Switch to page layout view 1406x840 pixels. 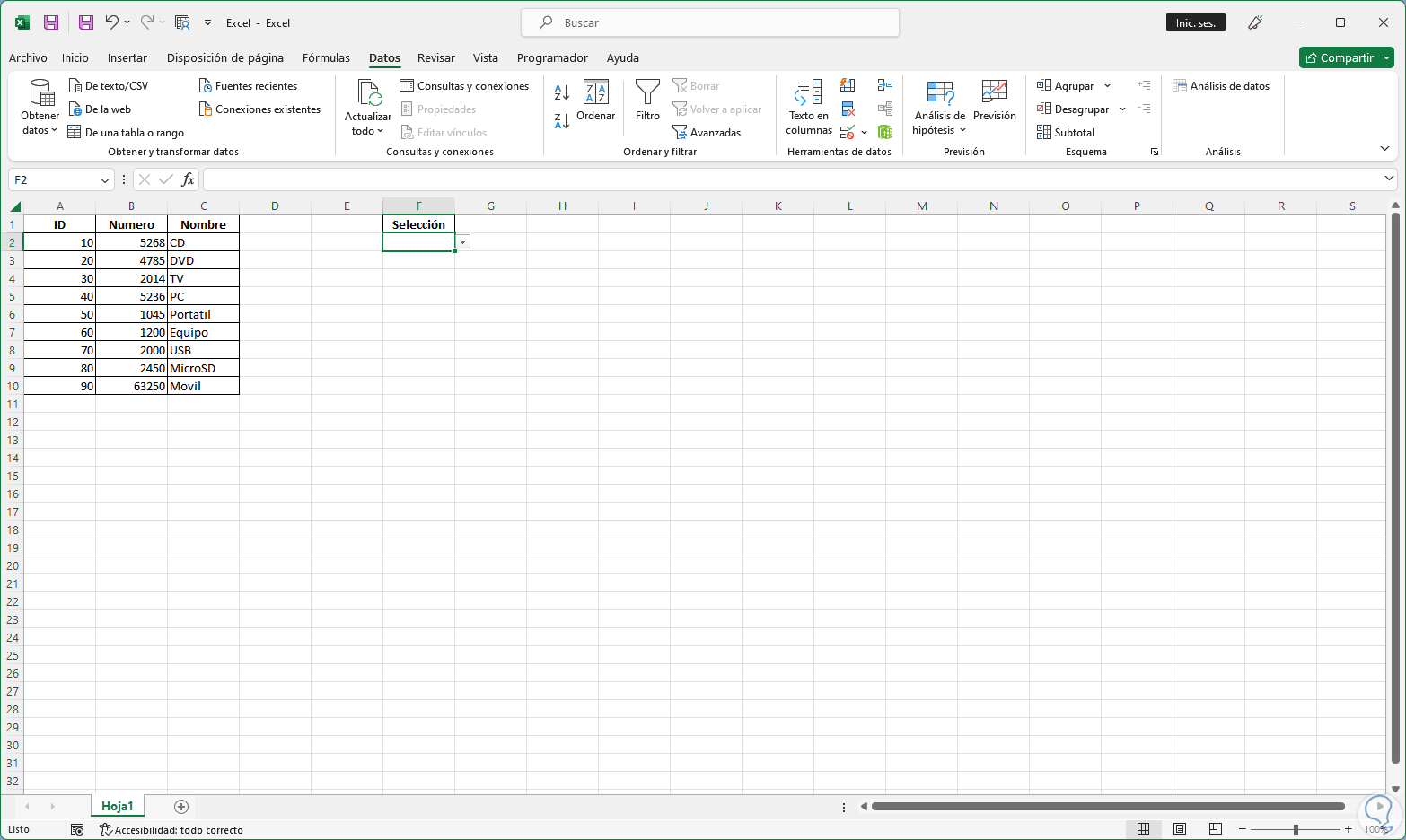tap(1180, 828)
